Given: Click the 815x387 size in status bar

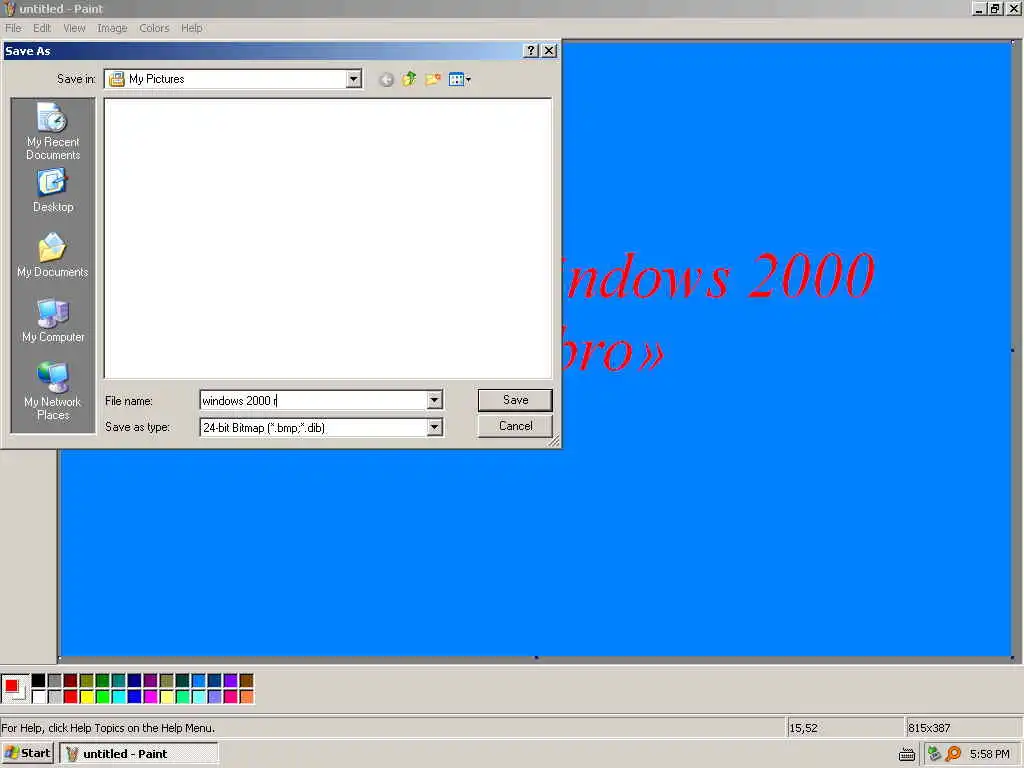Looking at the screenshot, I should 929,728.
